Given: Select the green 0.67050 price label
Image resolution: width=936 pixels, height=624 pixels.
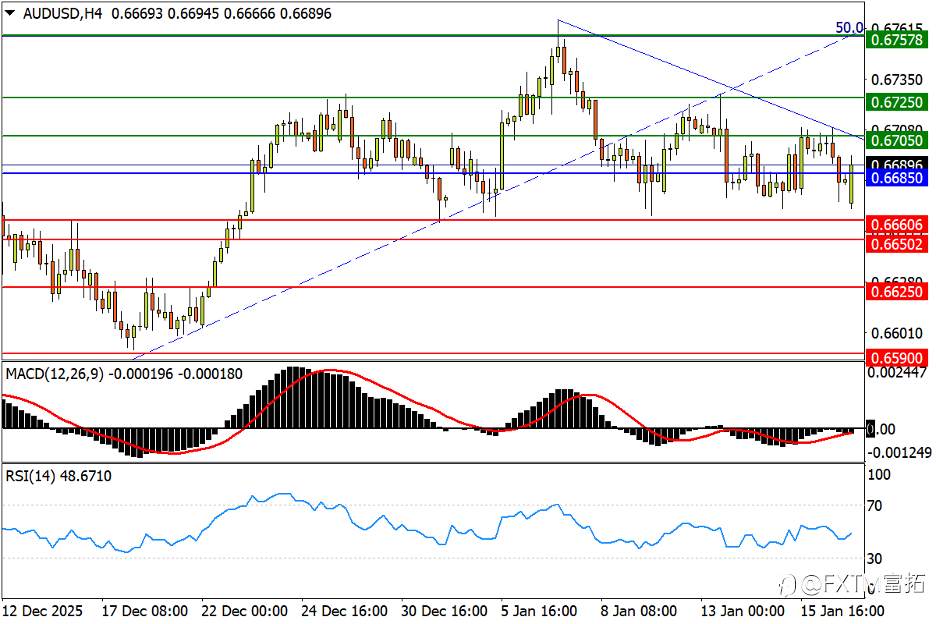Looking at the screenshot, I should pos(897,140).
